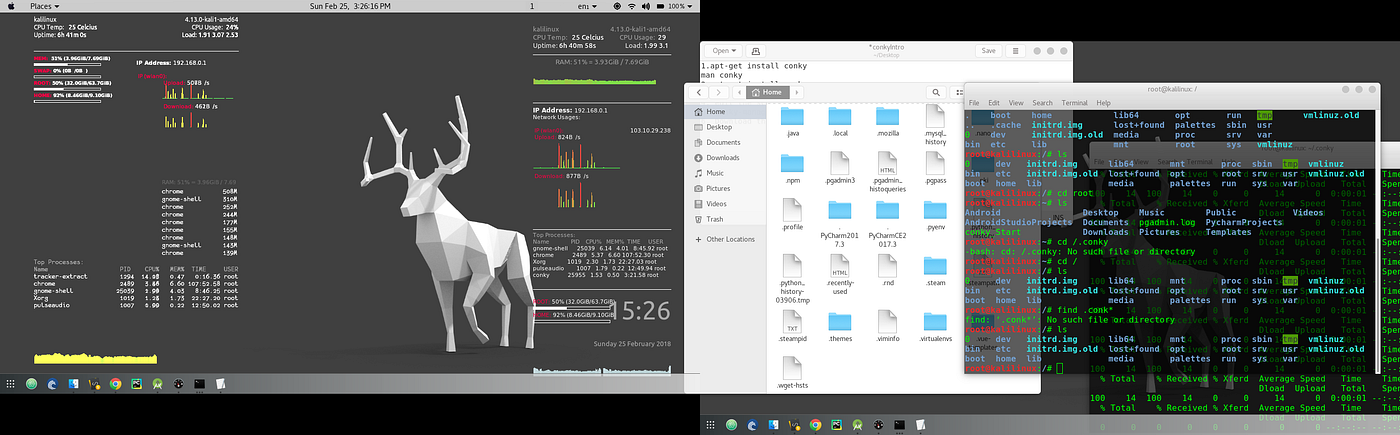Select the .local folder
Screen dimensions: 1400x435
pyautogui.click(x=839, y=122)
